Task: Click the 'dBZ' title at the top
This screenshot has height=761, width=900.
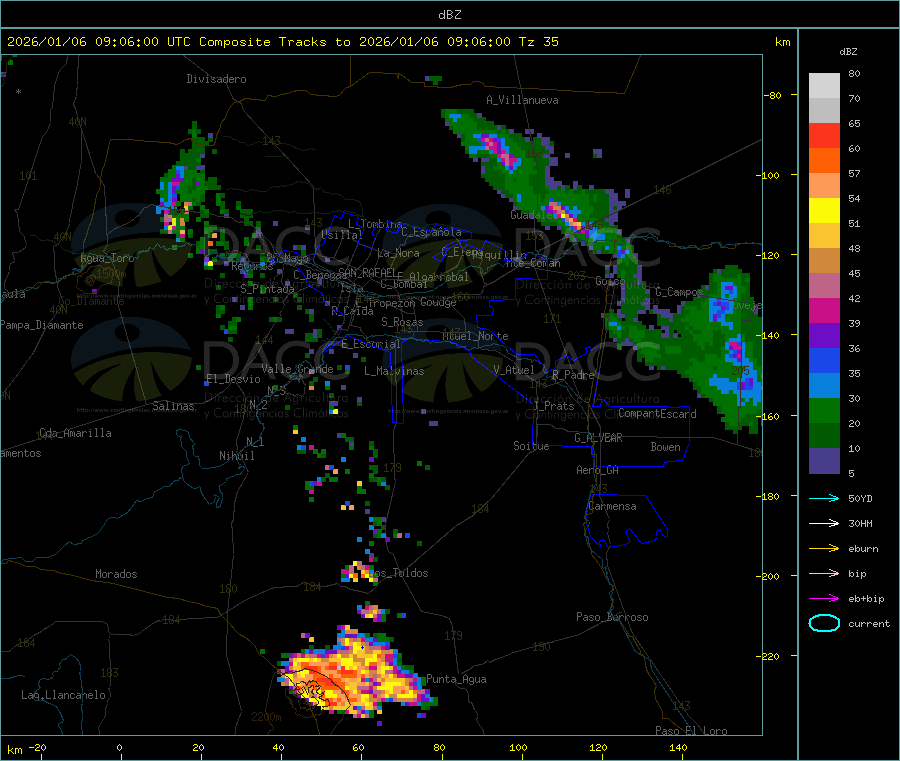Action: 449,14
